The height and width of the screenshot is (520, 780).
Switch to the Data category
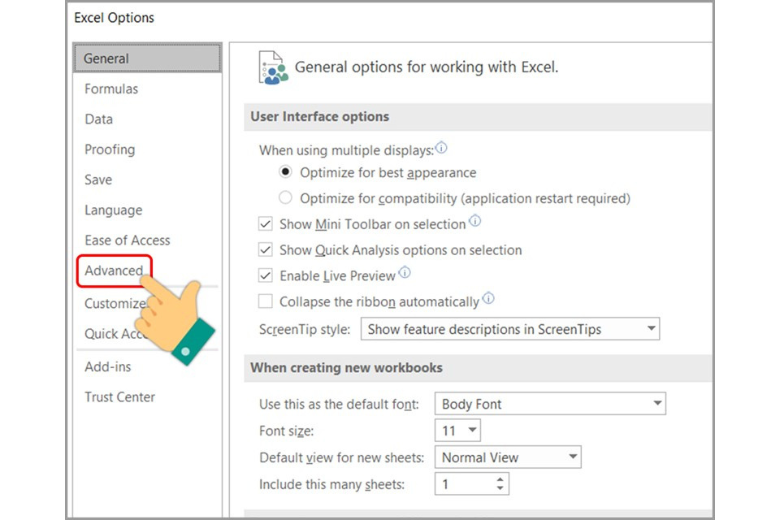(x=98, y=119)
